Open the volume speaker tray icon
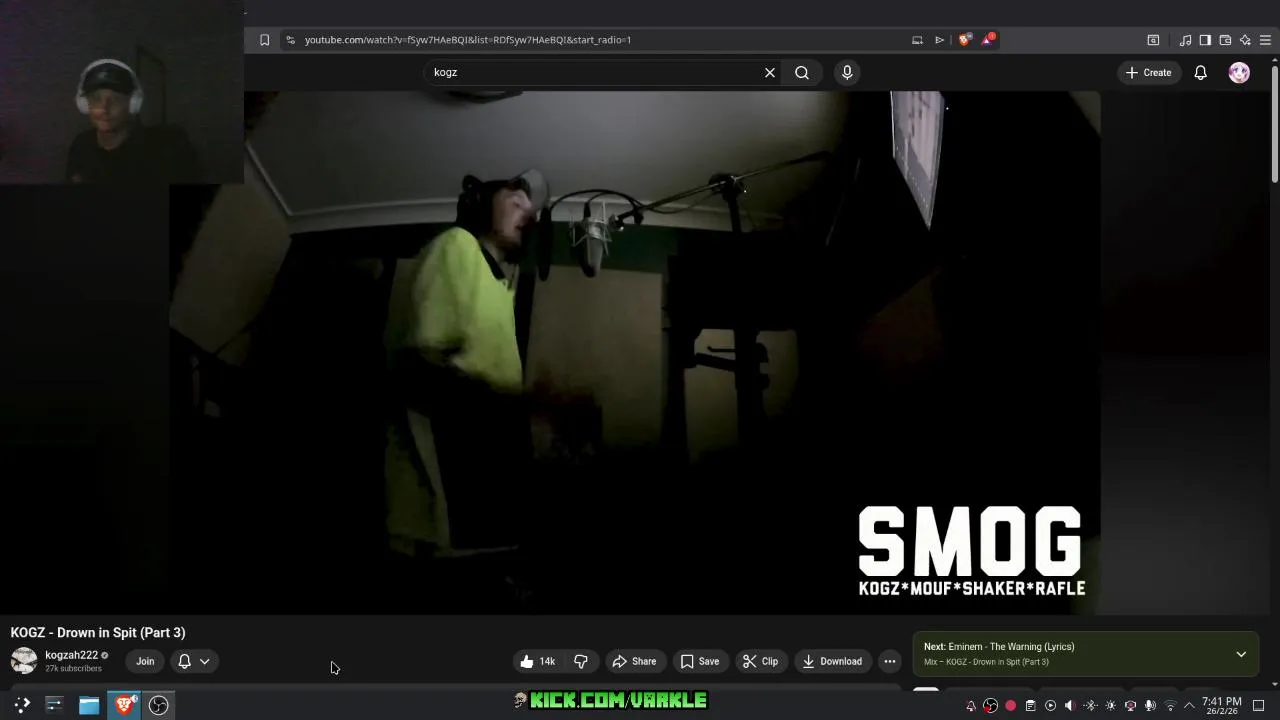The width and height of the screenshot is (1280, 720). coord(1070,706)
